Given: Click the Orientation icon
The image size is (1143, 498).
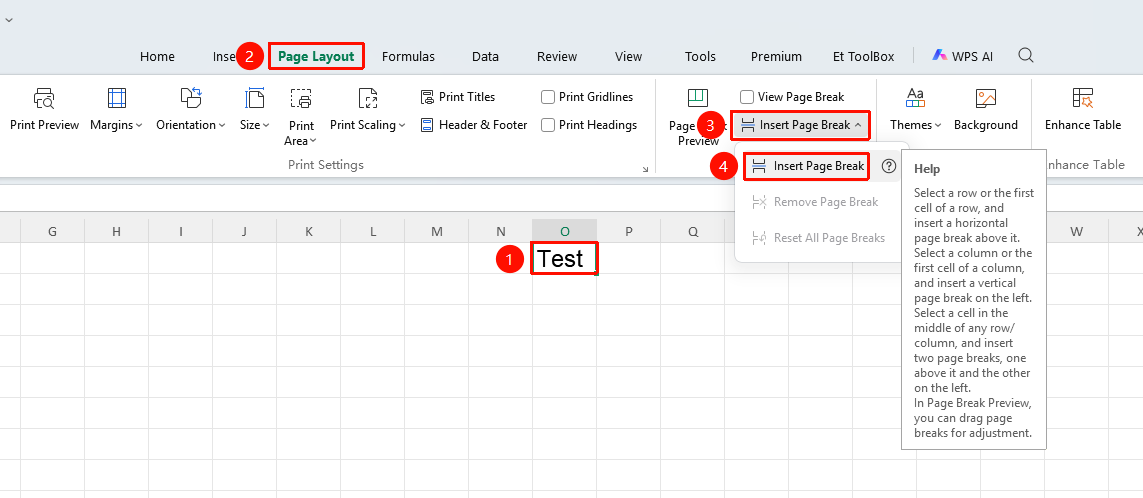Looking at the screenshot, I should (x=191, y=98).
